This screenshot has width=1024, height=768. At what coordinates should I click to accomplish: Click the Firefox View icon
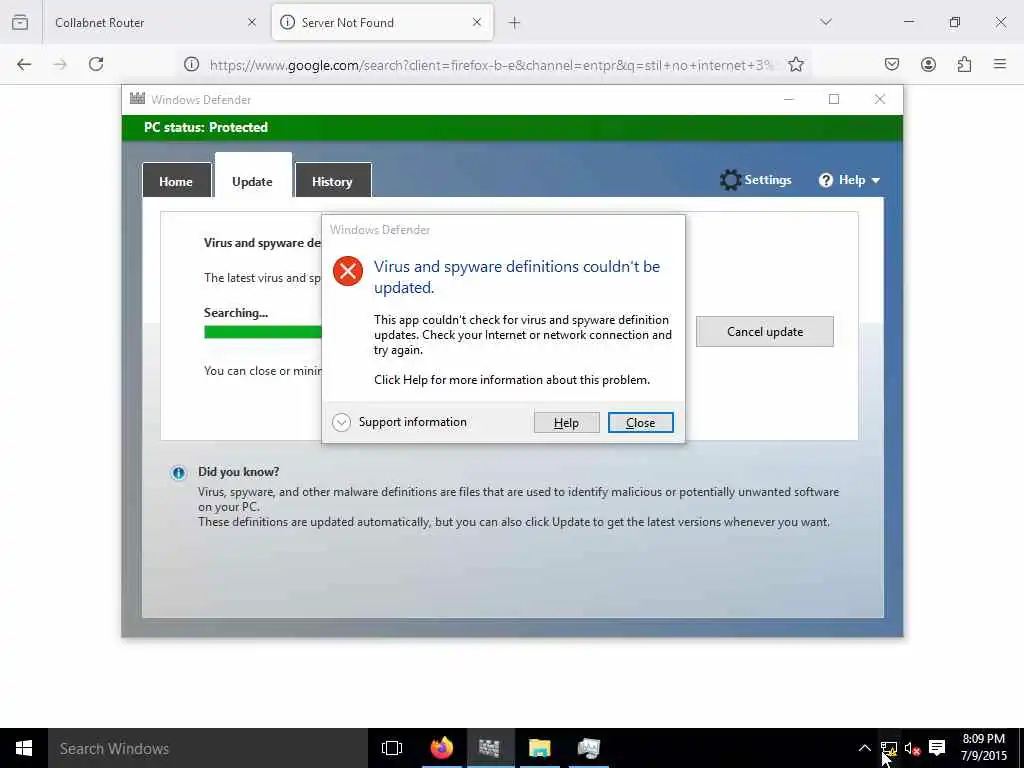(x=20, y=22)
